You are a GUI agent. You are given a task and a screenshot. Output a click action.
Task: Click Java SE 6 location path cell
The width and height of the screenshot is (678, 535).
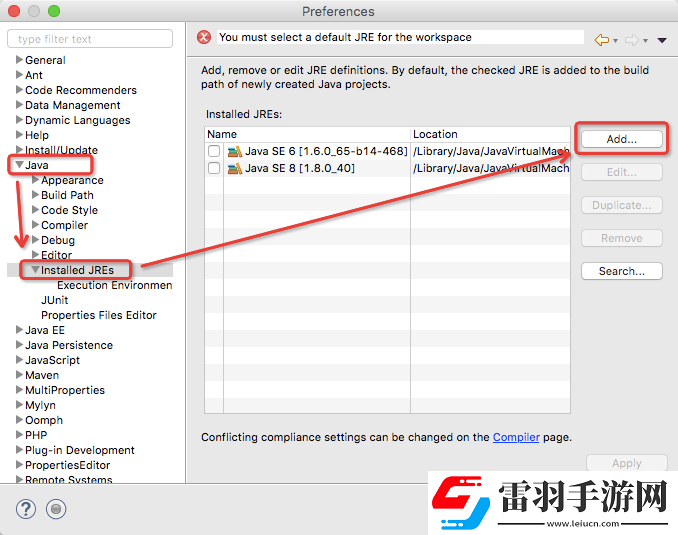click(491, 151)
